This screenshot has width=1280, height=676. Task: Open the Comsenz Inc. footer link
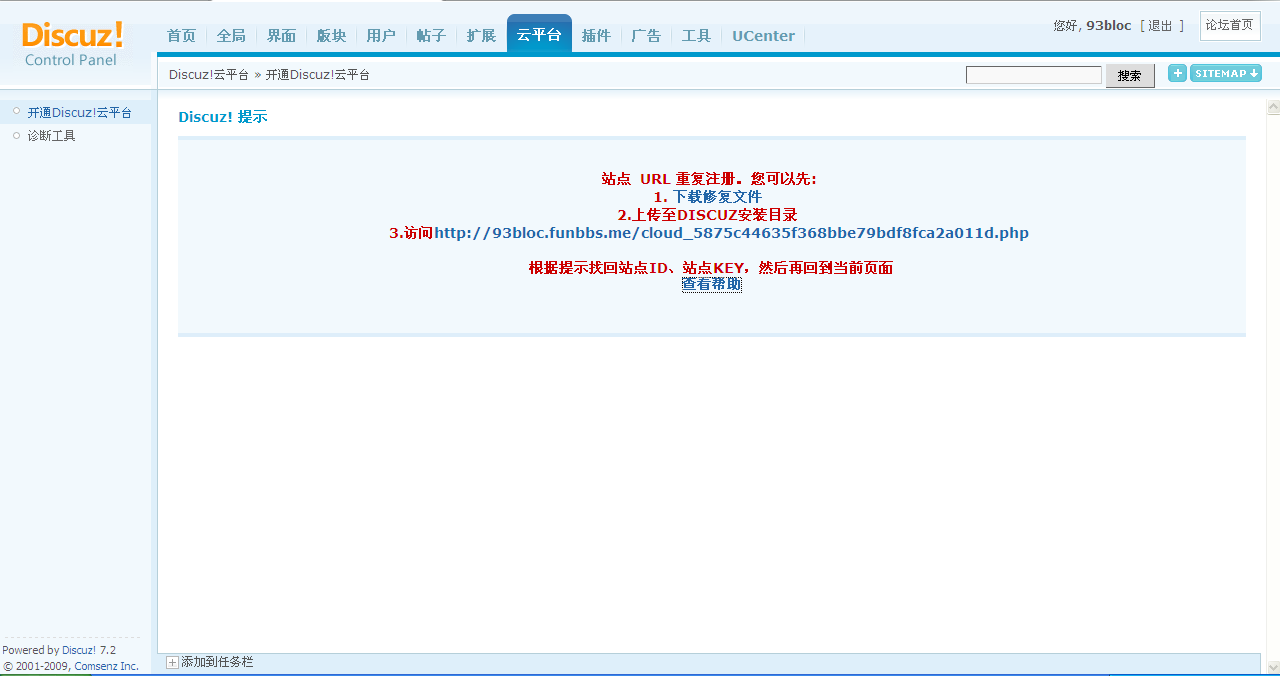coord(106,666)
